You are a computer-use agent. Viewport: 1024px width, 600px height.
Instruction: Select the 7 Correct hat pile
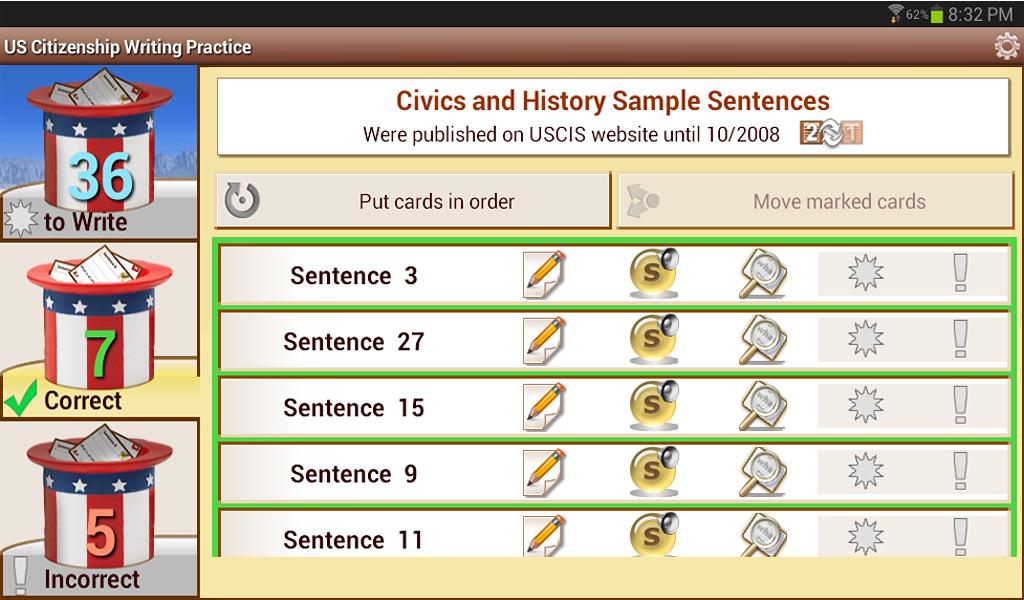[x=99, y=331]
